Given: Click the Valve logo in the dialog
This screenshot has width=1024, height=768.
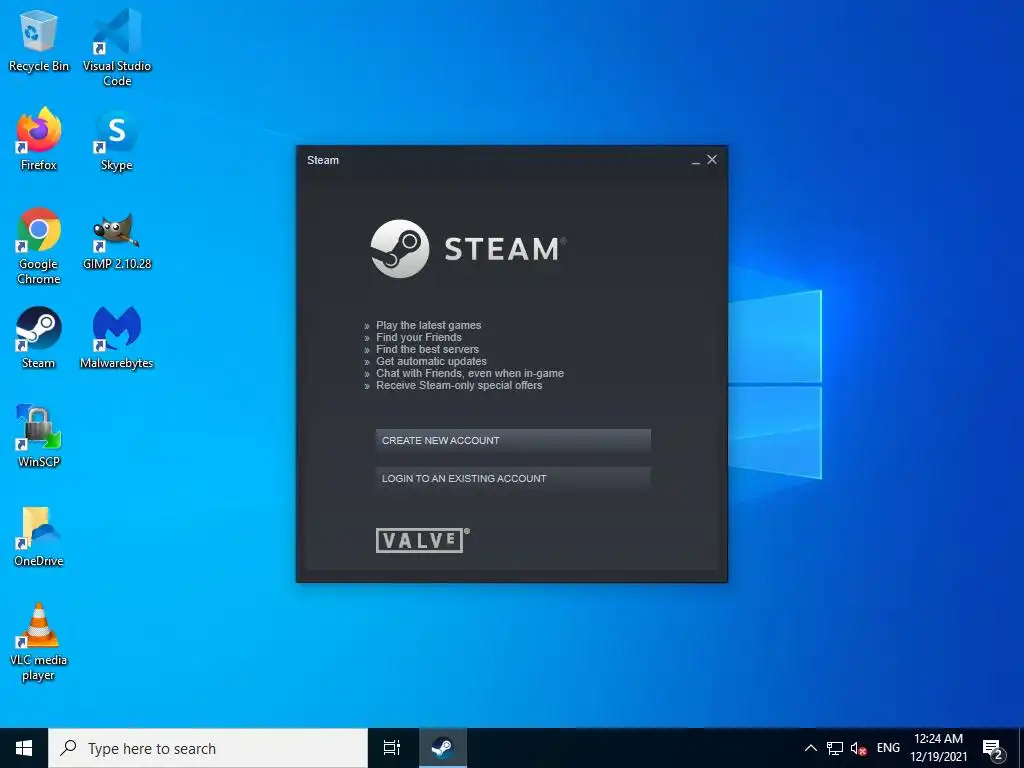Looking at the screenshot, I should (423, 540).
